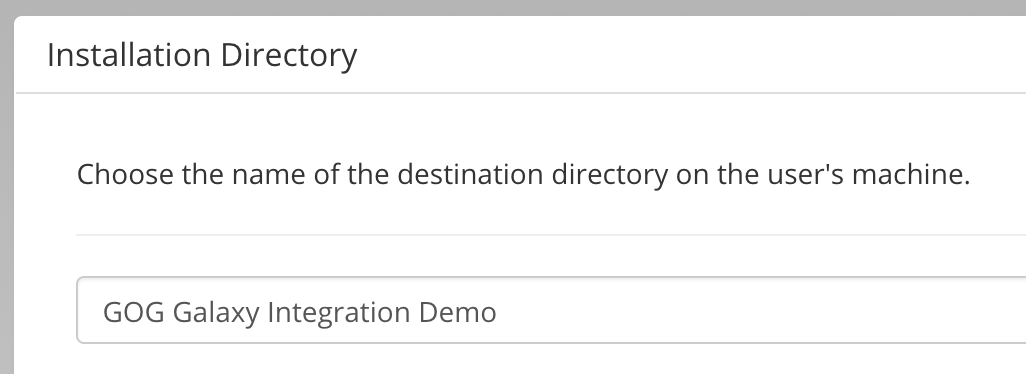This screenshot has height=374, width=1026.
Task: Click the word "Installation" in the heading
Action: pos(130,55)
